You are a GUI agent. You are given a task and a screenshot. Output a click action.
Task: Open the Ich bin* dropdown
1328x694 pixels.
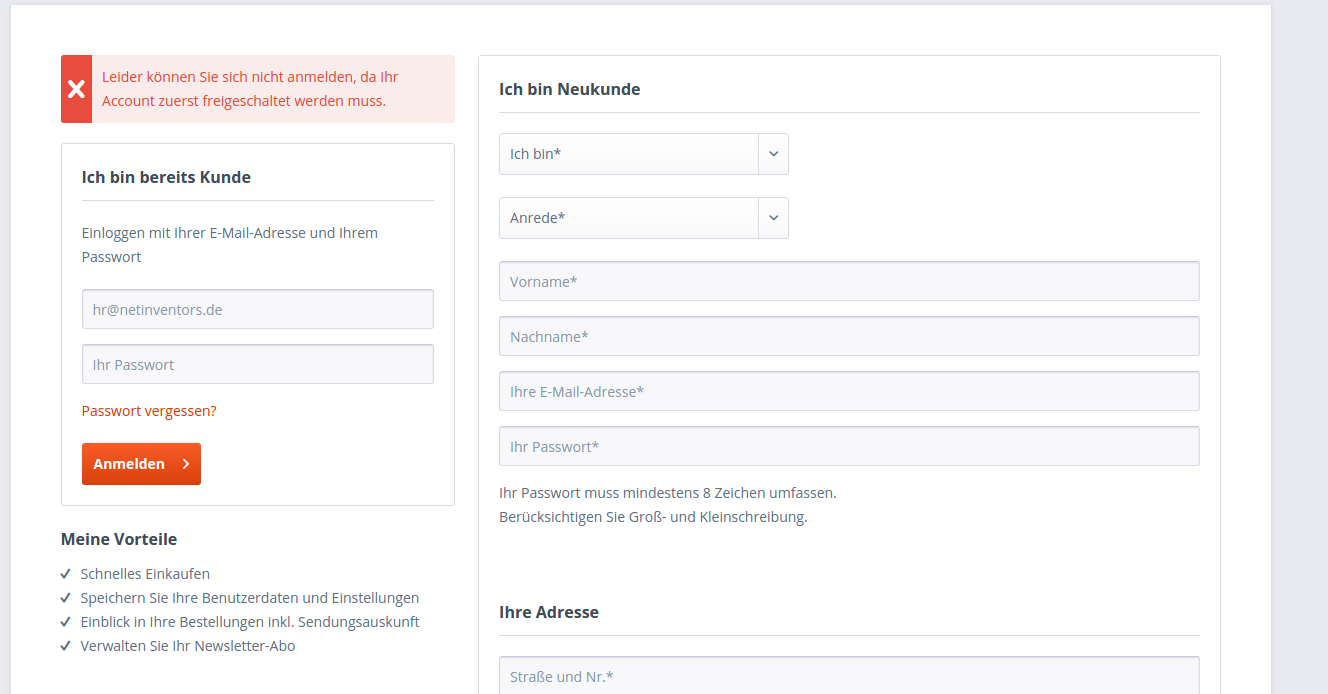[643, 154]
